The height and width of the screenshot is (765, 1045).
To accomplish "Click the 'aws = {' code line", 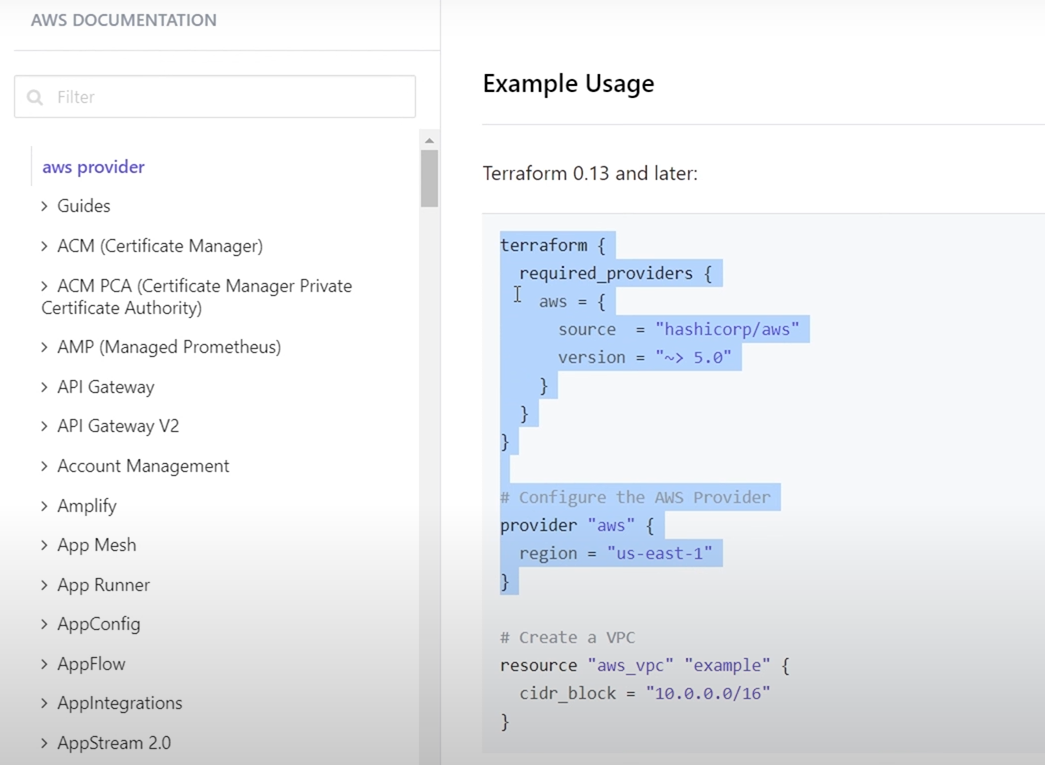I will tap(572, 301).
